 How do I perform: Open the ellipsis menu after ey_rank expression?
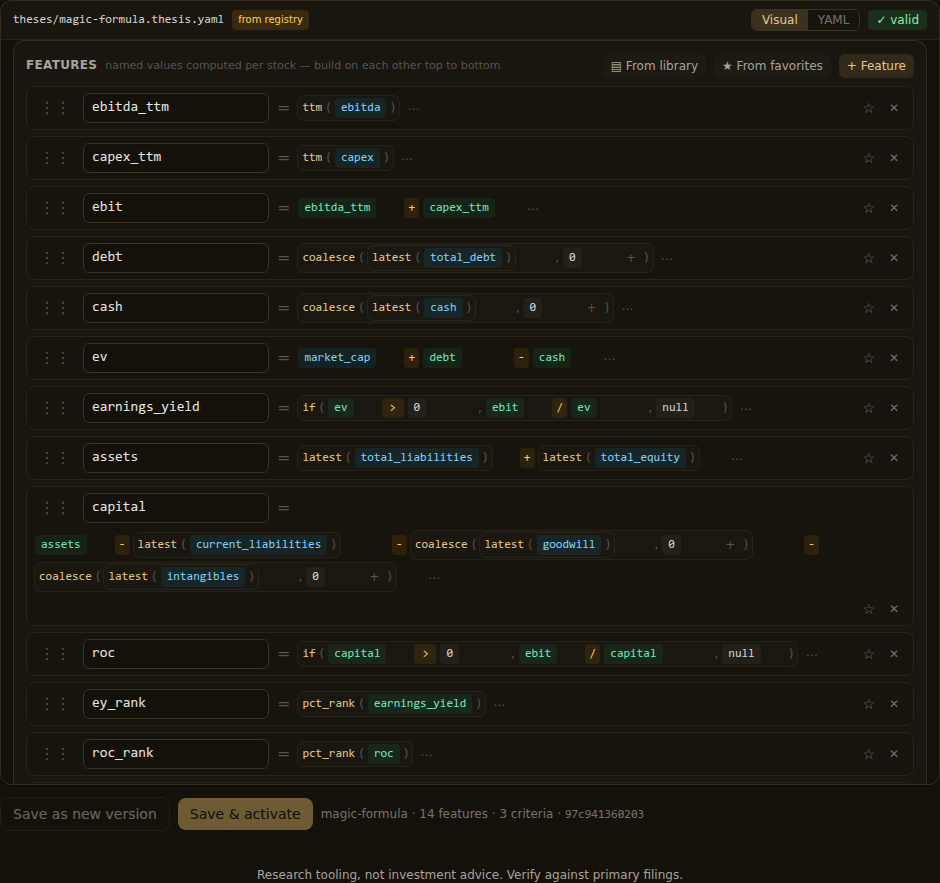coord(499,704)
